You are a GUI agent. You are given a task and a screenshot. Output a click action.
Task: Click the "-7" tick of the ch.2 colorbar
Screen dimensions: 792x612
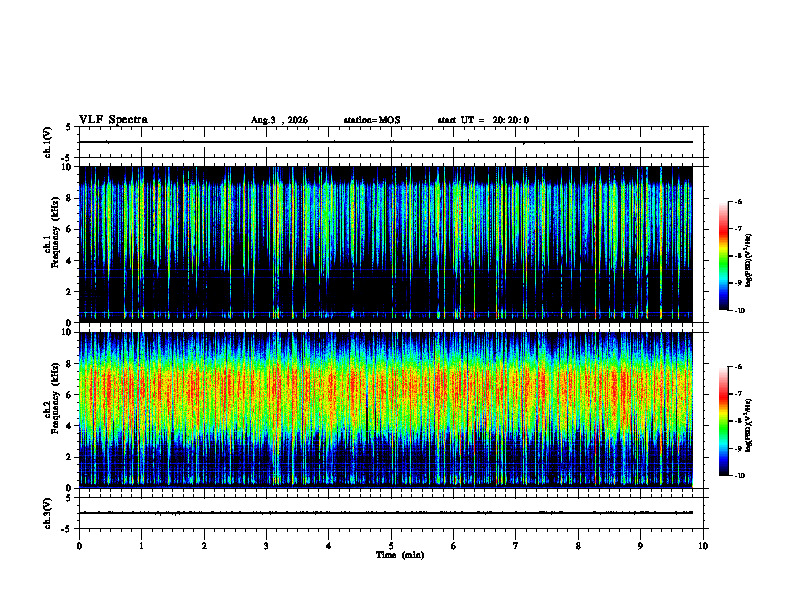click(x=738, y=394)
